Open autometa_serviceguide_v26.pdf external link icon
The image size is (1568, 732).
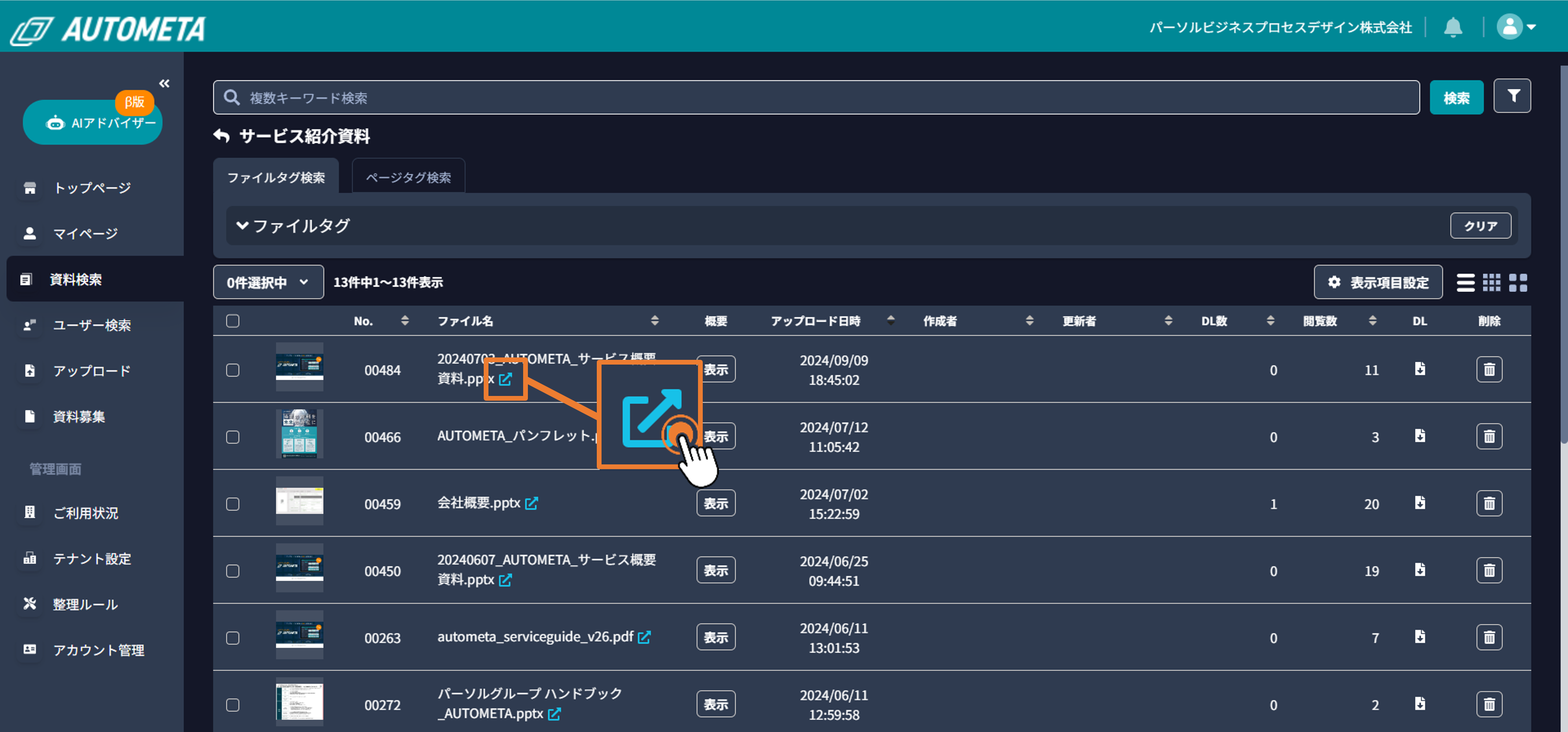click(x=645, y=637)
